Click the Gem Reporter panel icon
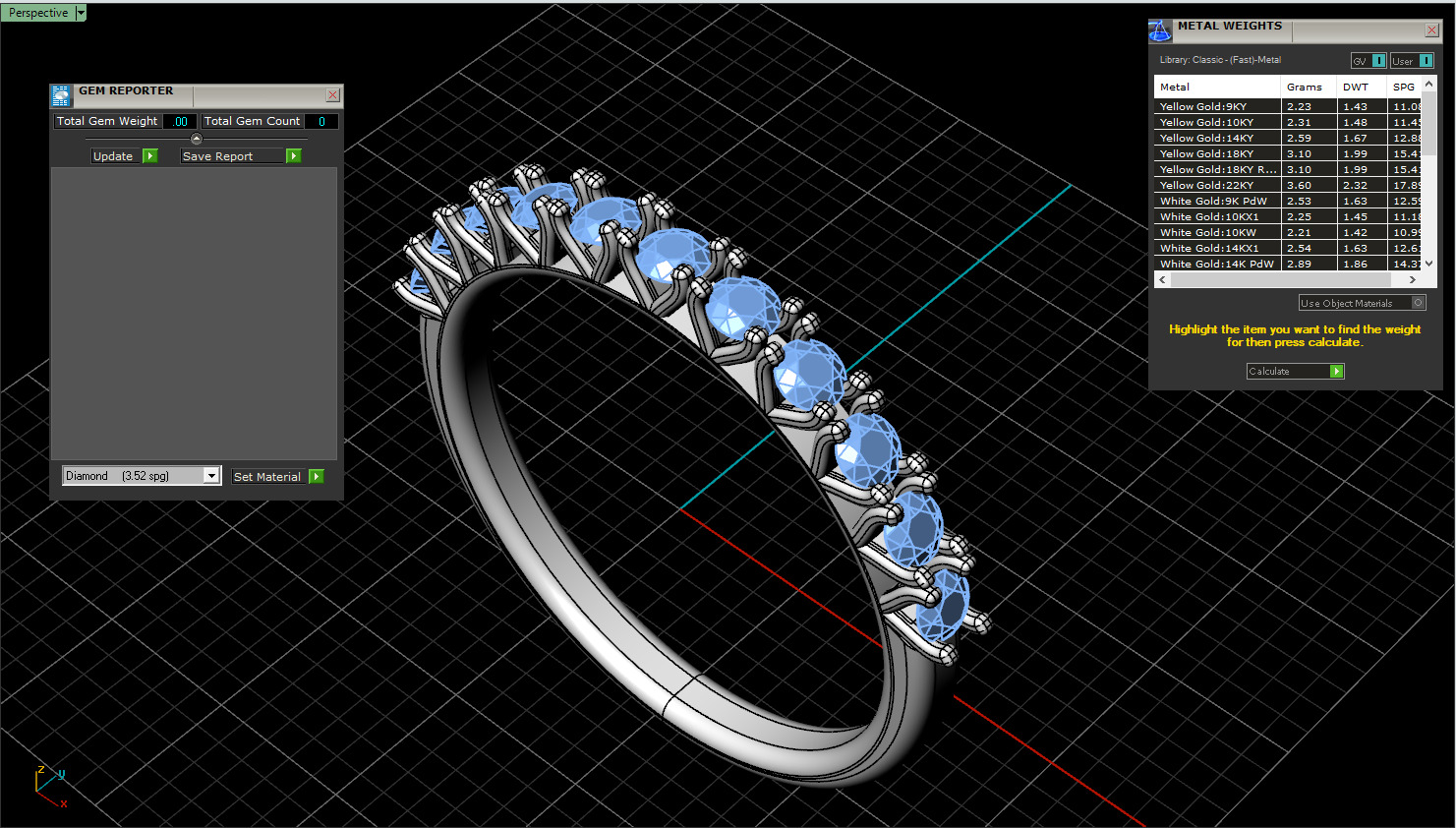The height and width of the screenshot is (828, 1456). [61, 95]
